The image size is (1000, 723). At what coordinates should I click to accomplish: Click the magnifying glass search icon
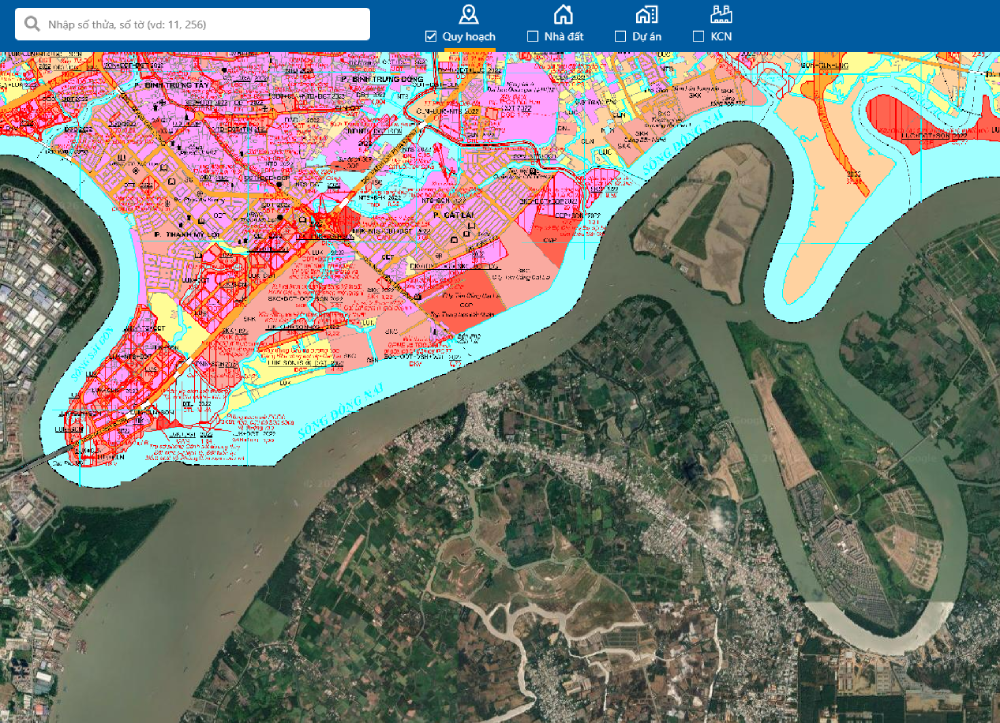click(32, 24)
